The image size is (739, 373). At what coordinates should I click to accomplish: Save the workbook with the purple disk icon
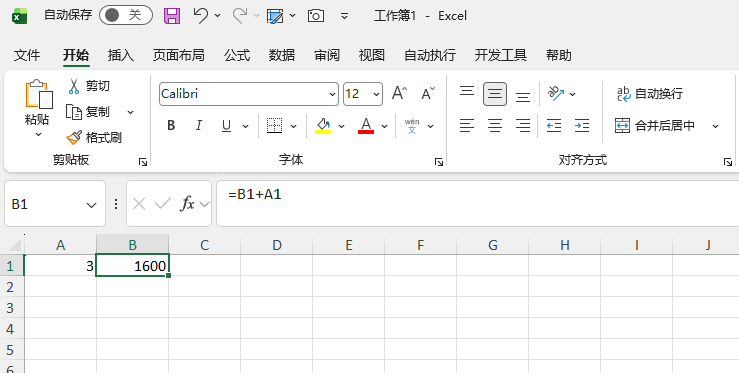(x=172, y=16)
